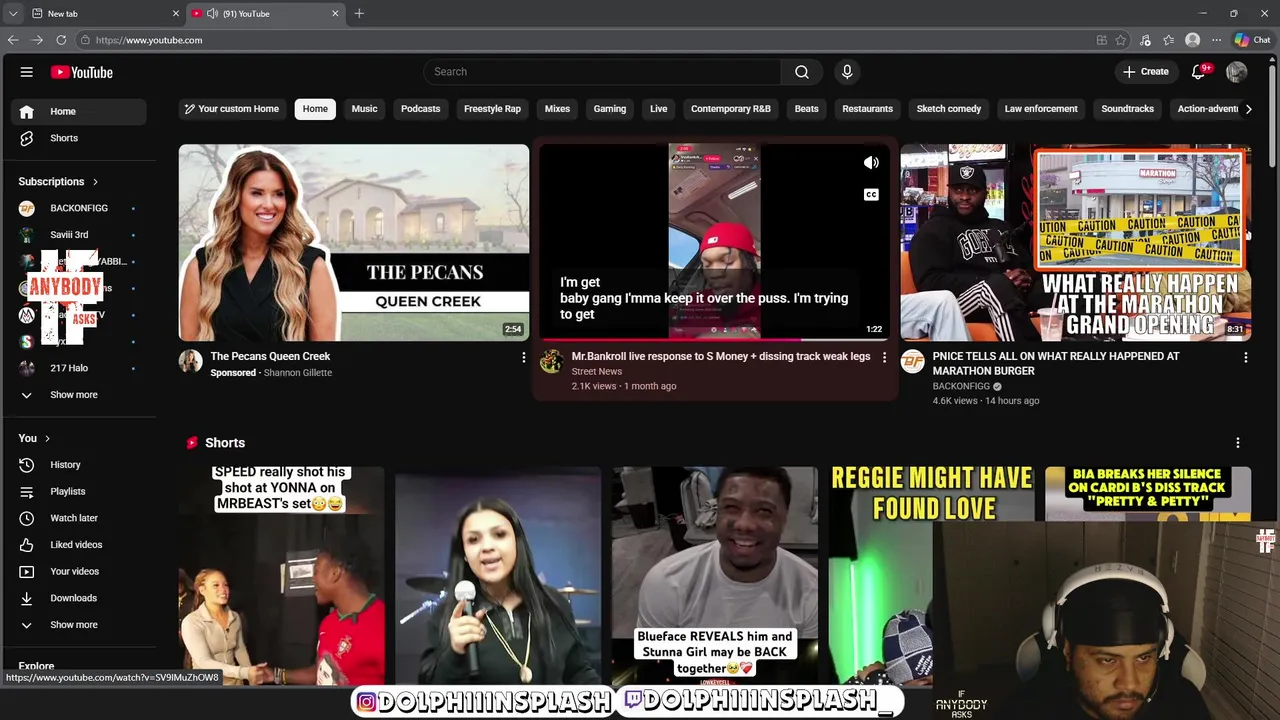Show more subscriptions
1280x720 pixels.
(80, 395)
